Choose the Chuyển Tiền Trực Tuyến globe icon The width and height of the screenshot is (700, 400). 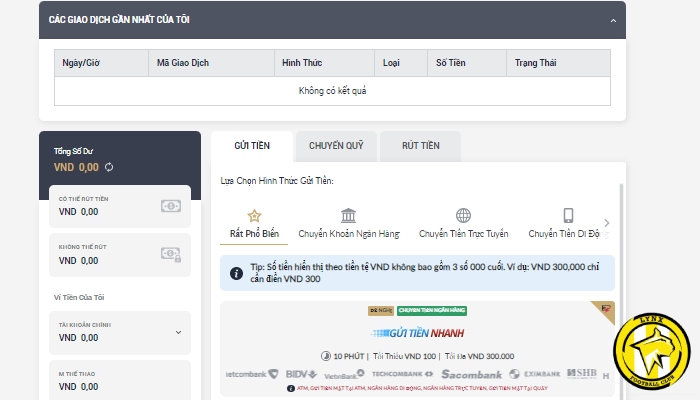(x=463, y=215)
